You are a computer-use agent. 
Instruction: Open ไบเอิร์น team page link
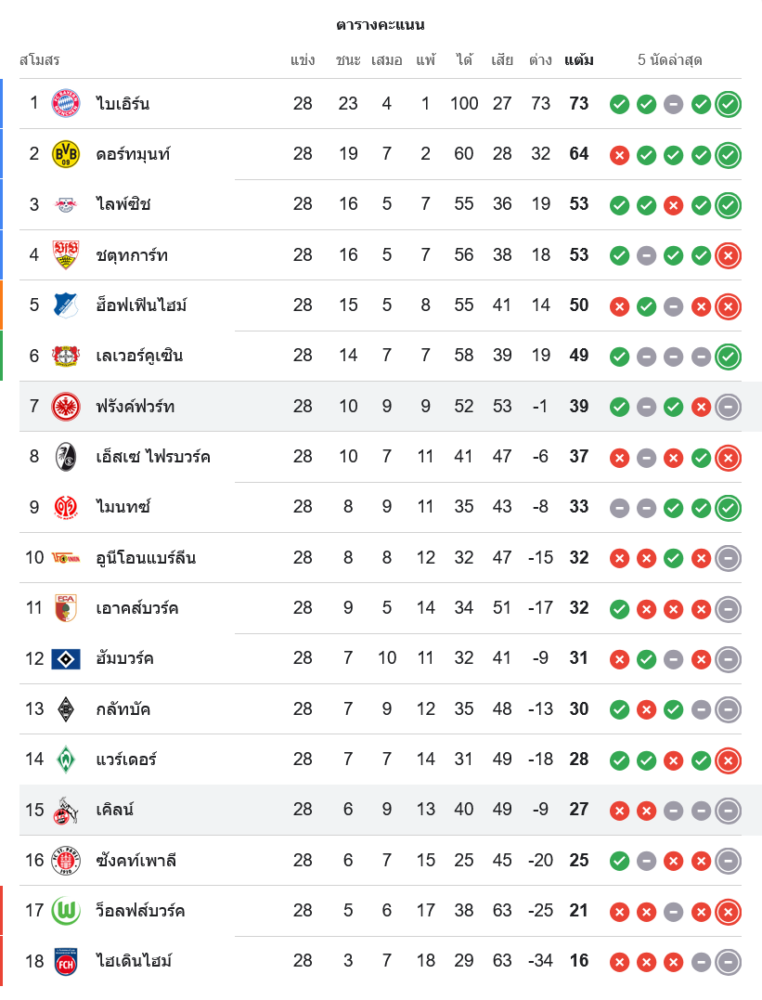pos(123,103)
